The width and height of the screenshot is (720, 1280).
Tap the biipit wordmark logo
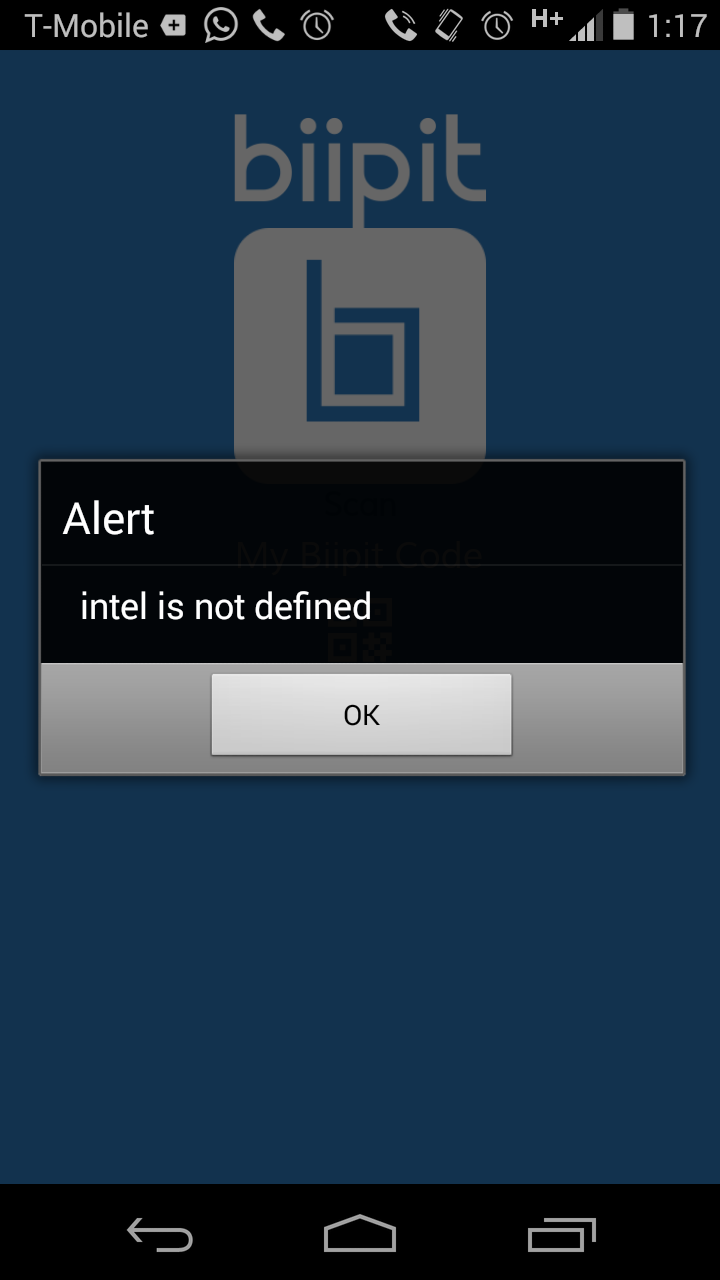(360, 158)
